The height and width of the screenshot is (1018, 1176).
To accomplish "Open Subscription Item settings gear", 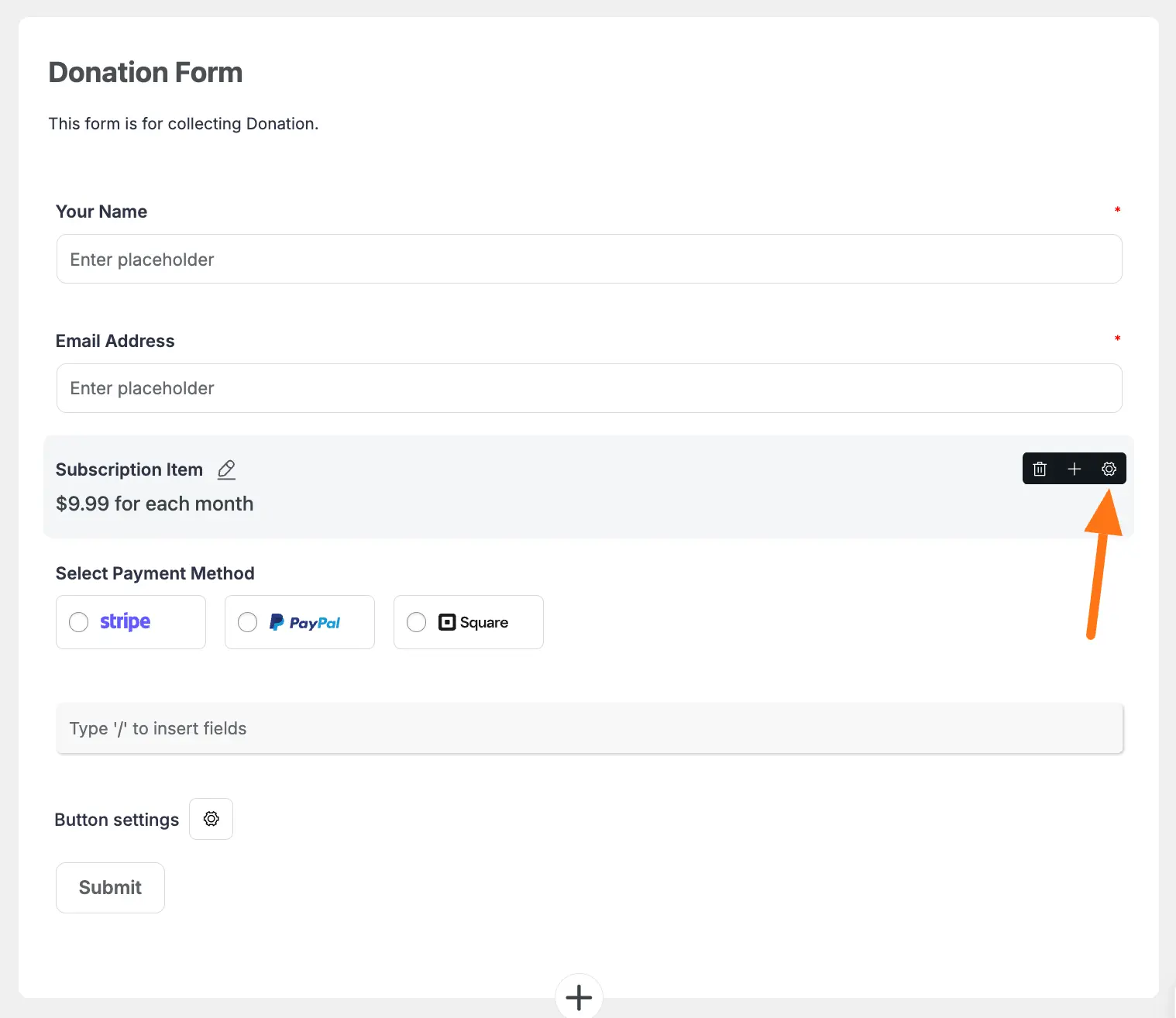I will click(1109, 469).
